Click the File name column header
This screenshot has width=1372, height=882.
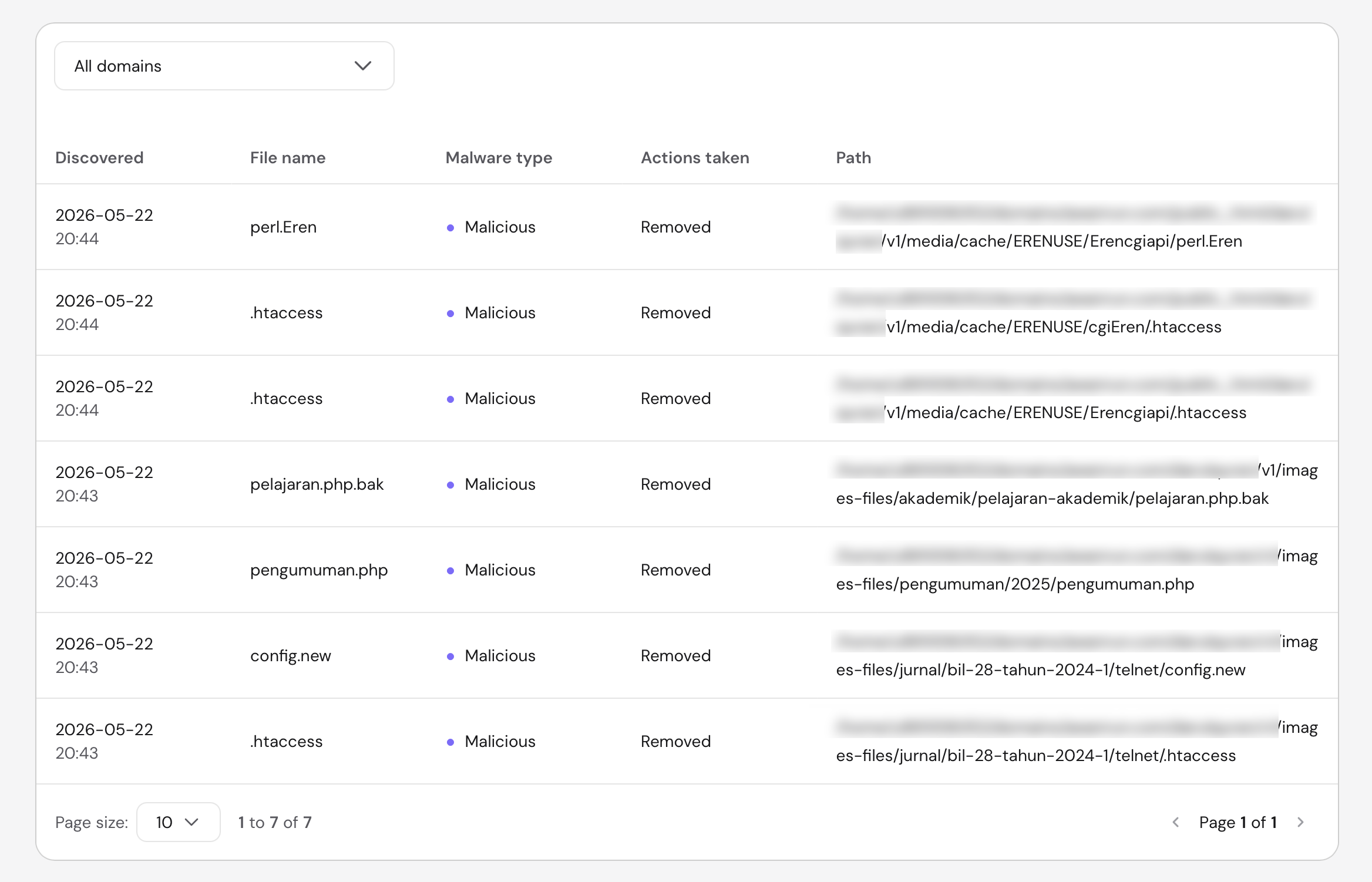(288, 157)
